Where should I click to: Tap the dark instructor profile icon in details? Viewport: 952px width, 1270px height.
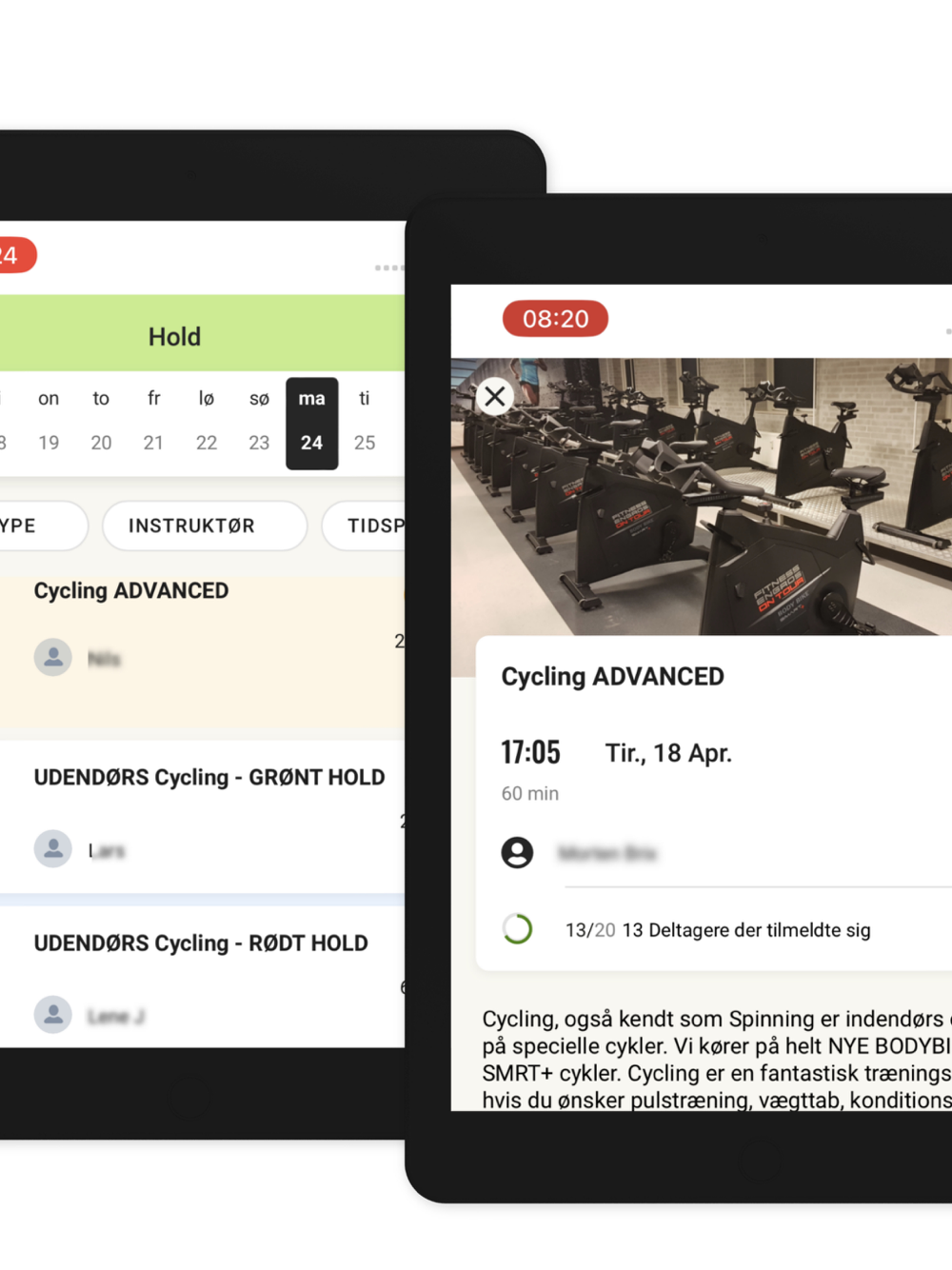518,852
